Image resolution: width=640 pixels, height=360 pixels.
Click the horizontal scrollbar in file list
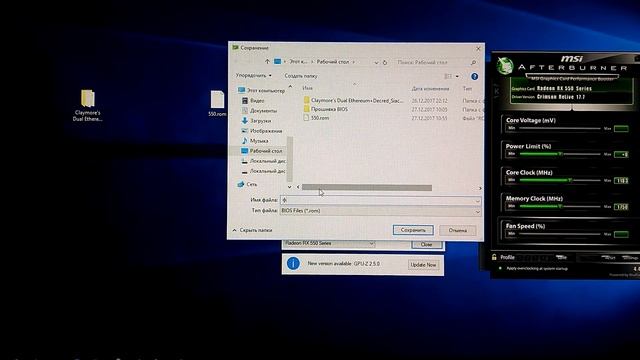tap(367, 188)
